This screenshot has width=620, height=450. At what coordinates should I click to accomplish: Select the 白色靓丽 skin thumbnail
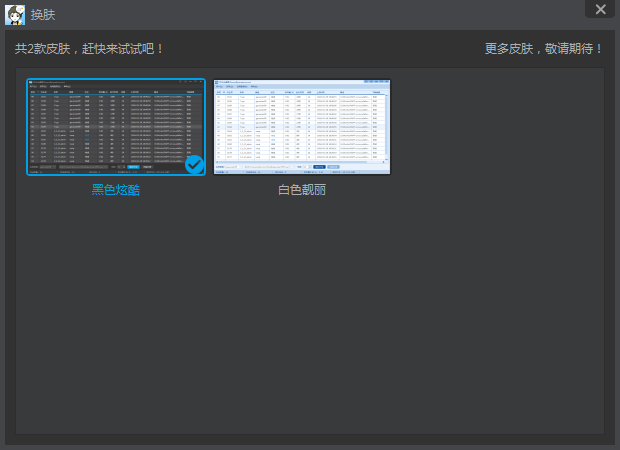[302, 127]
